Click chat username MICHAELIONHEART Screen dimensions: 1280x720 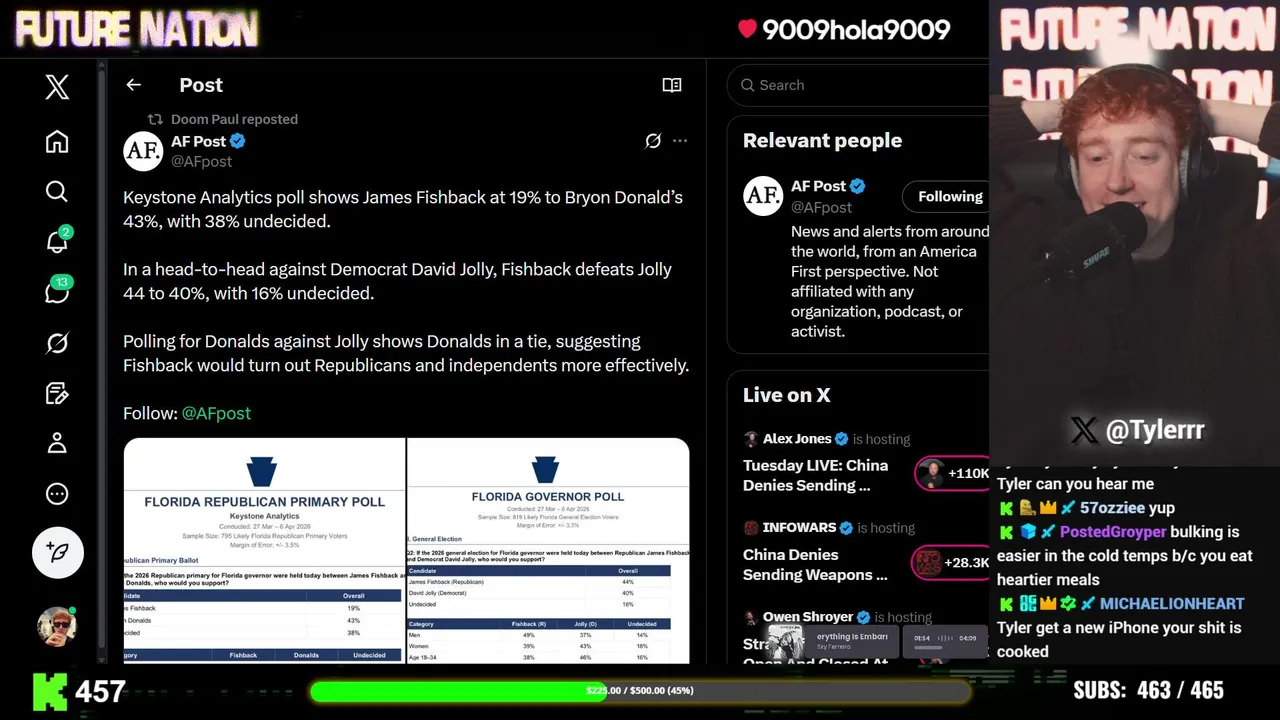click(1172, 604)
